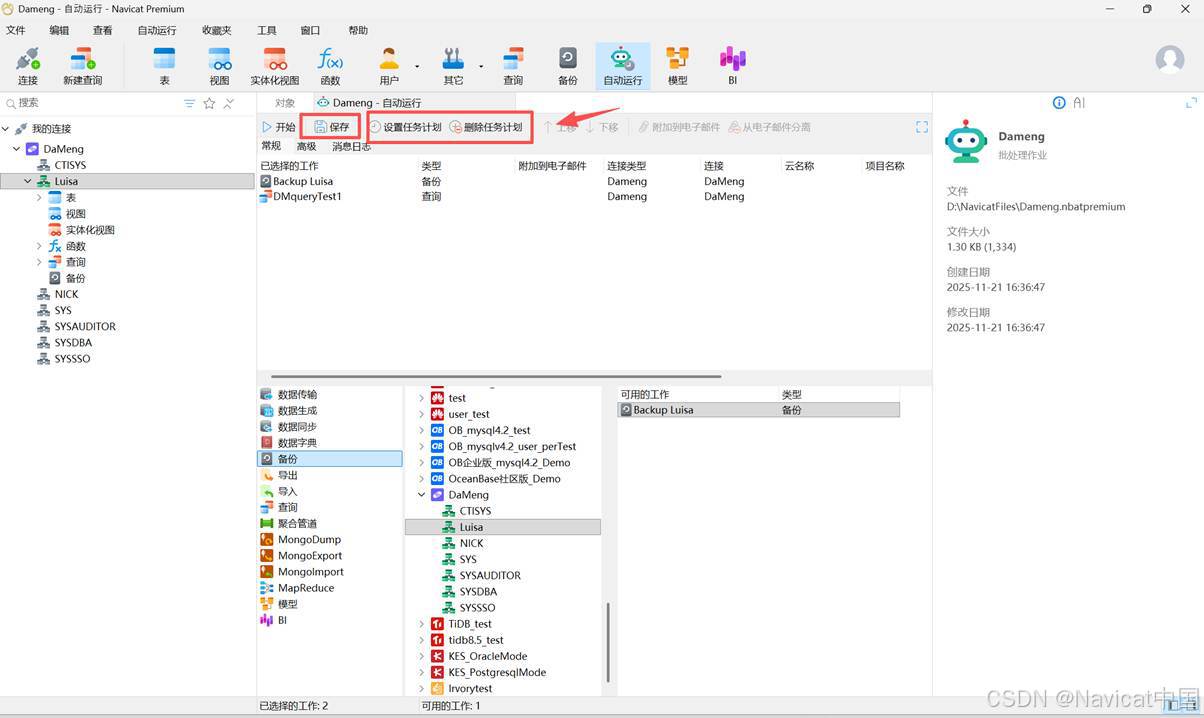Viewport: 1204px width, 718px height.
Task: Click the collapse icon beside the star
Action: (229, 103)
